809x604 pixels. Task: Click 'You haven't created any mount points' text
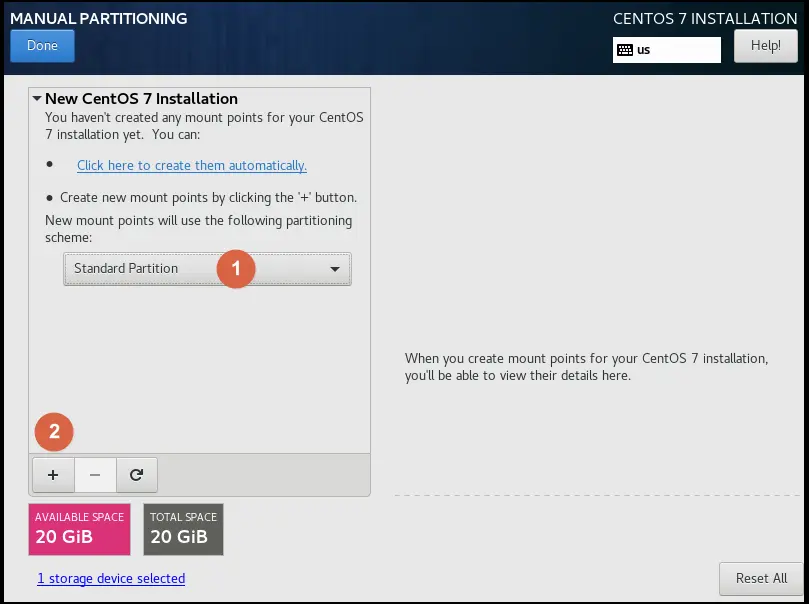204,125
